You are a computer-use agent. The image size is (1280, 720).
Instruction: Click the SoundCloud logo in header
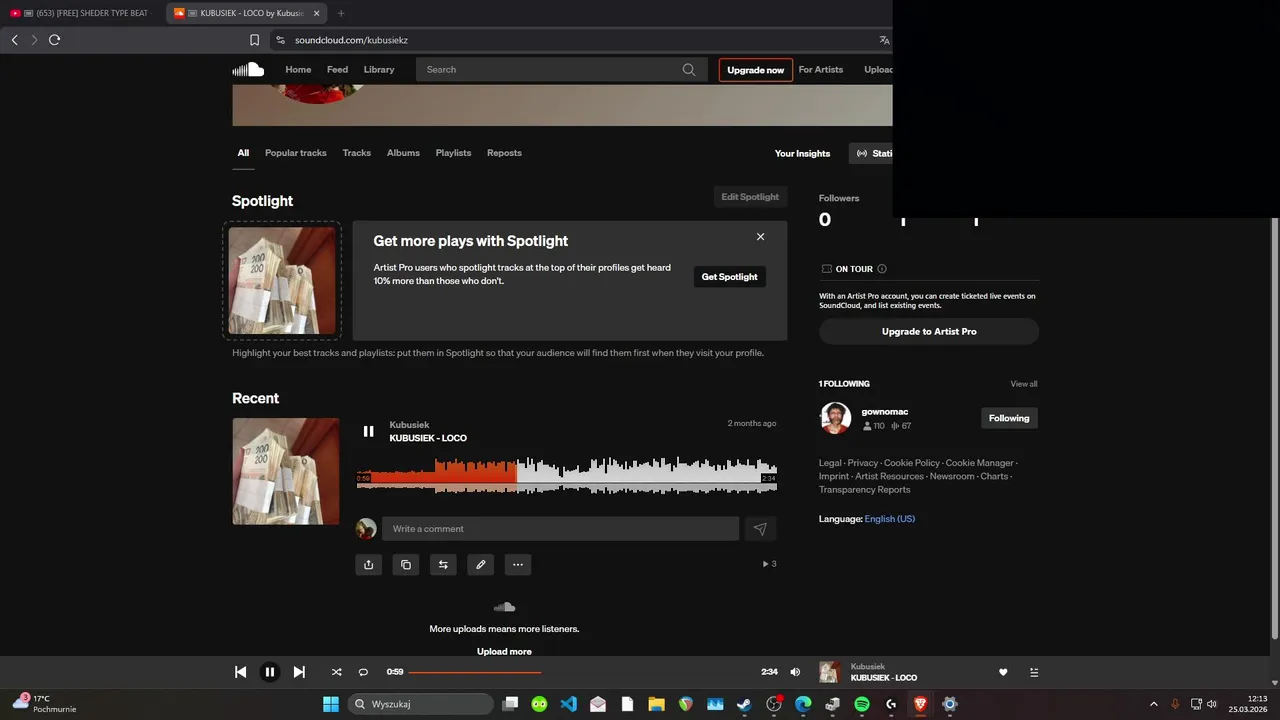(x=248, y=69)
